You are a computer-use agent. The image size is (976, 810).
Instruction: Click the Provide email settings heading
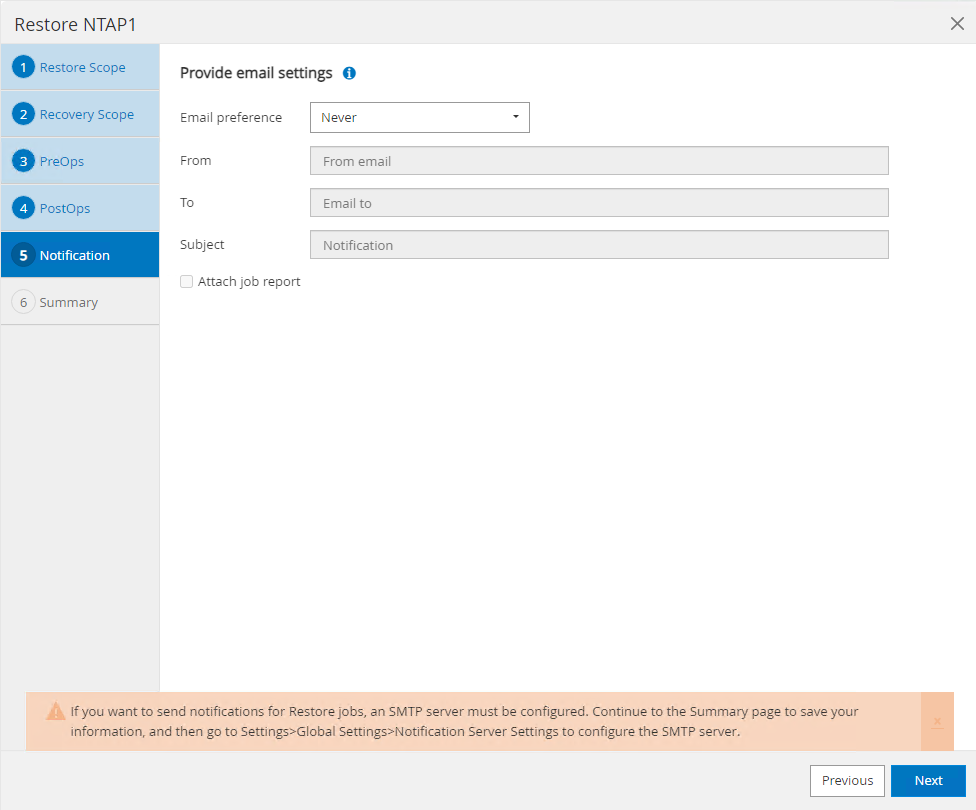[x=256, y=73]
